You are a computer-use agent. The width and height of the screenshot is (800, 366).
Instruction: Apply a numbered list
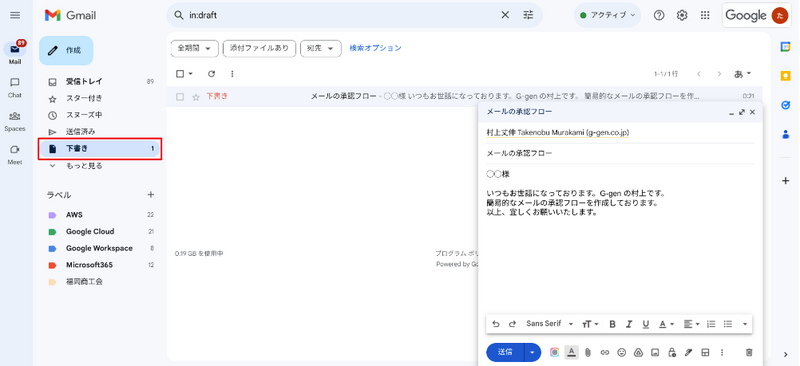point(711,324)
